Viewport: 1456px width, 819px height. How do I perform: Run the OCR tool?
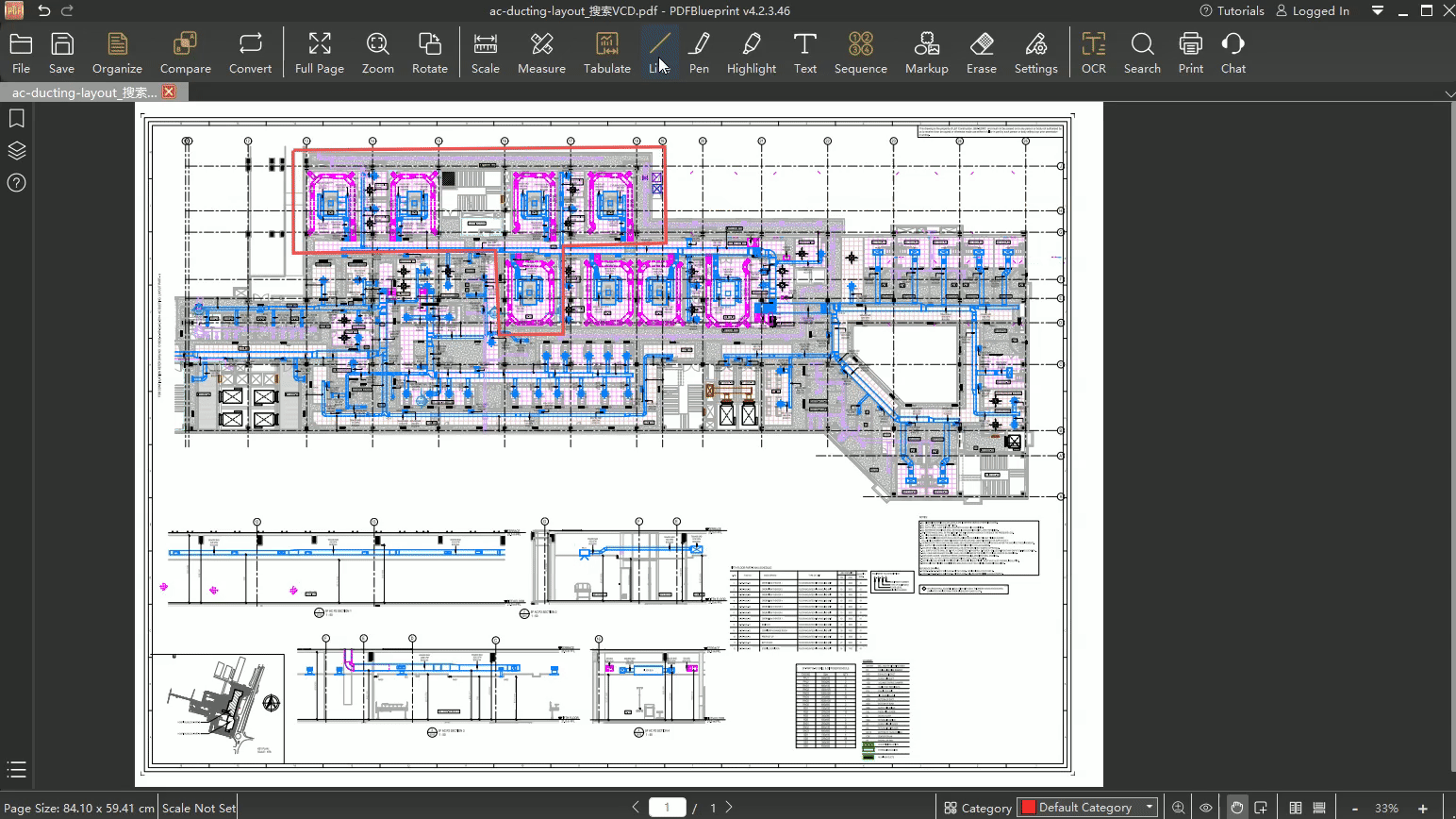tap(1093, 53)
